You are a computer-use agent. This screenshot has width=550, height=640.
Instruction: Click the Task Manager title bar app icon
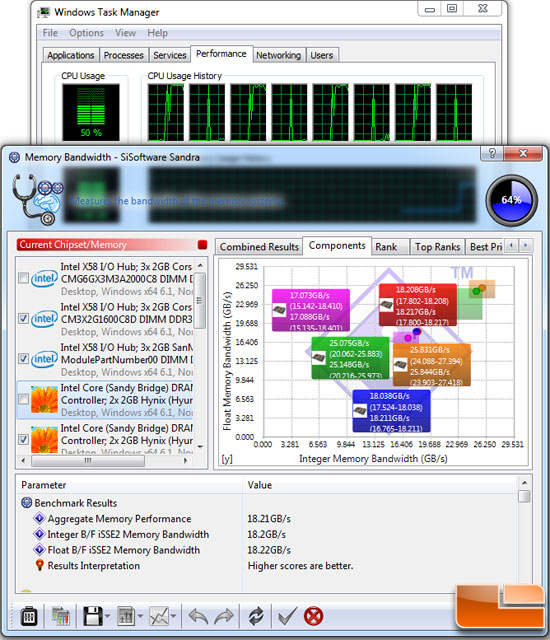(43, 12)
